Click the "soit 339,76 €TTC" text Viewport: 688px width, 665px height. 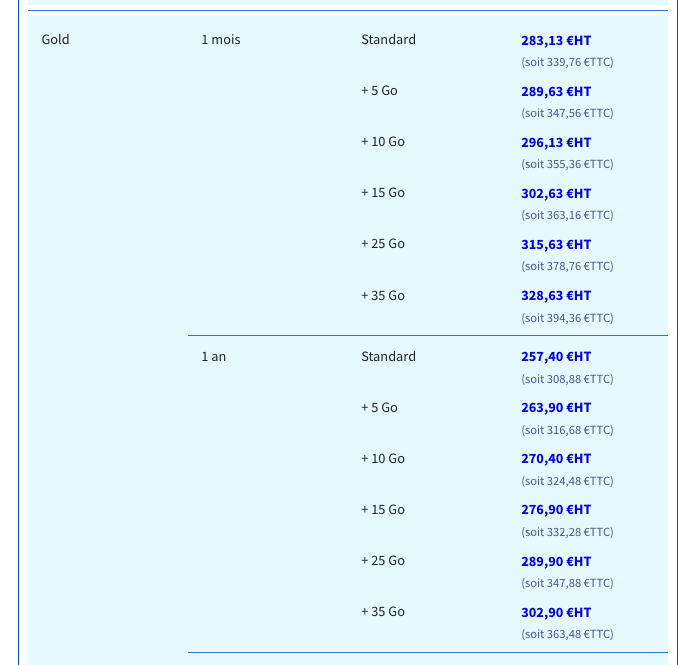[567, 62]
